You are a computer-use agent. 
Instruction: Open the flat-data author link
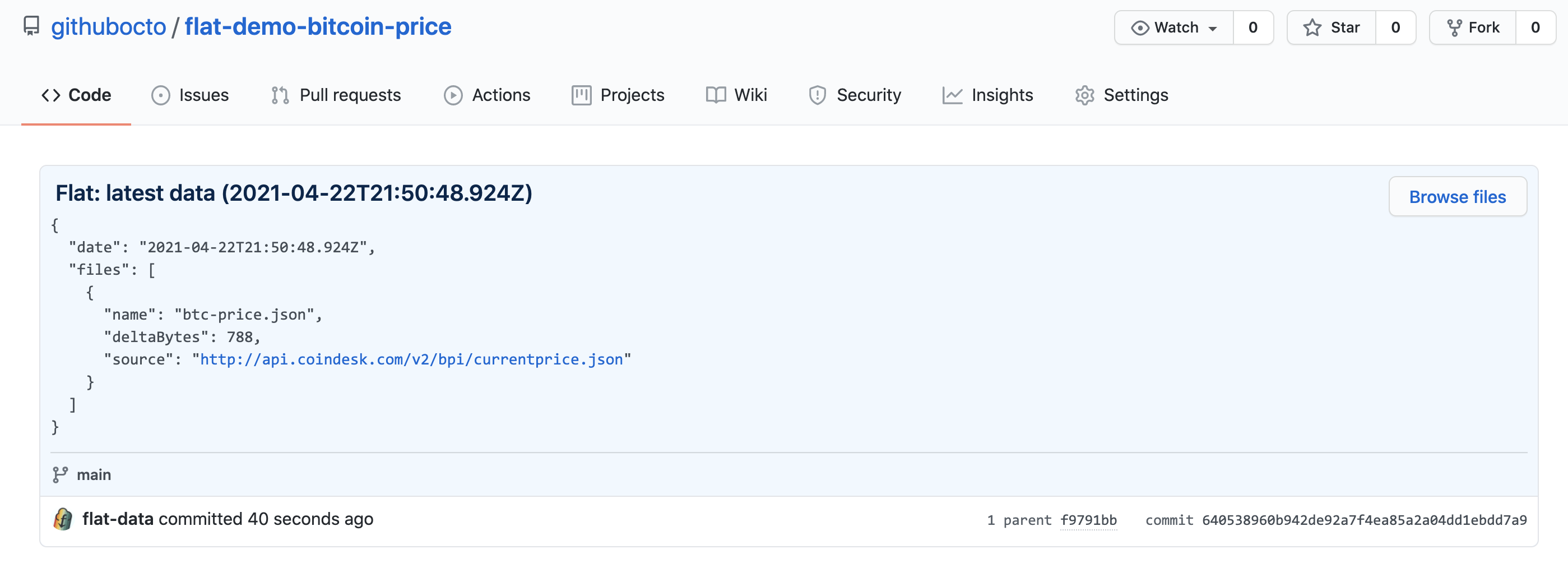(x=118, y=519)
